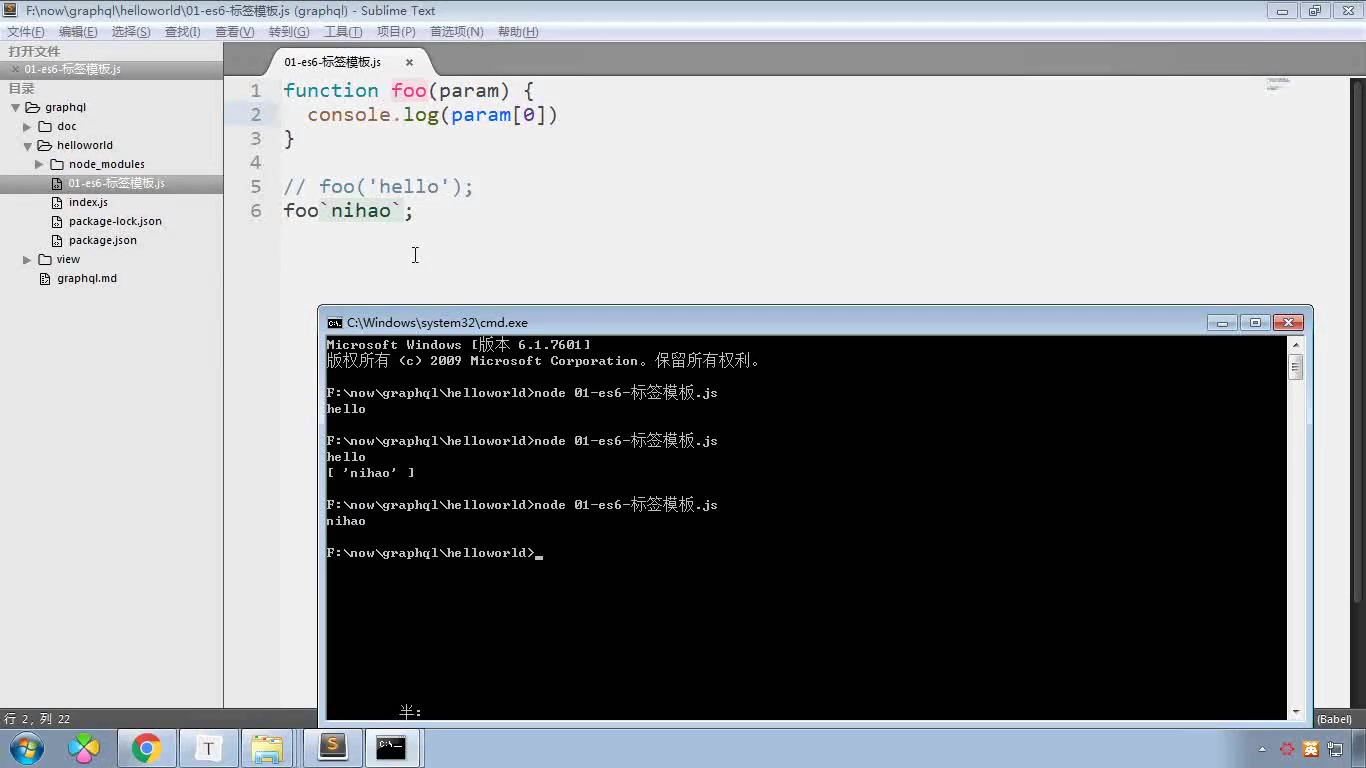This screenshot has height=768, width=1366.
Task: Open the Typora T taskbar icon
Action: [208, 748]
